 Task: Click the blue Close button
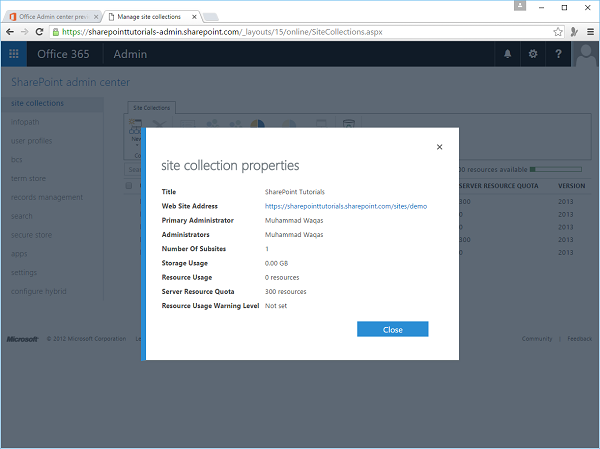coord(392,329)
